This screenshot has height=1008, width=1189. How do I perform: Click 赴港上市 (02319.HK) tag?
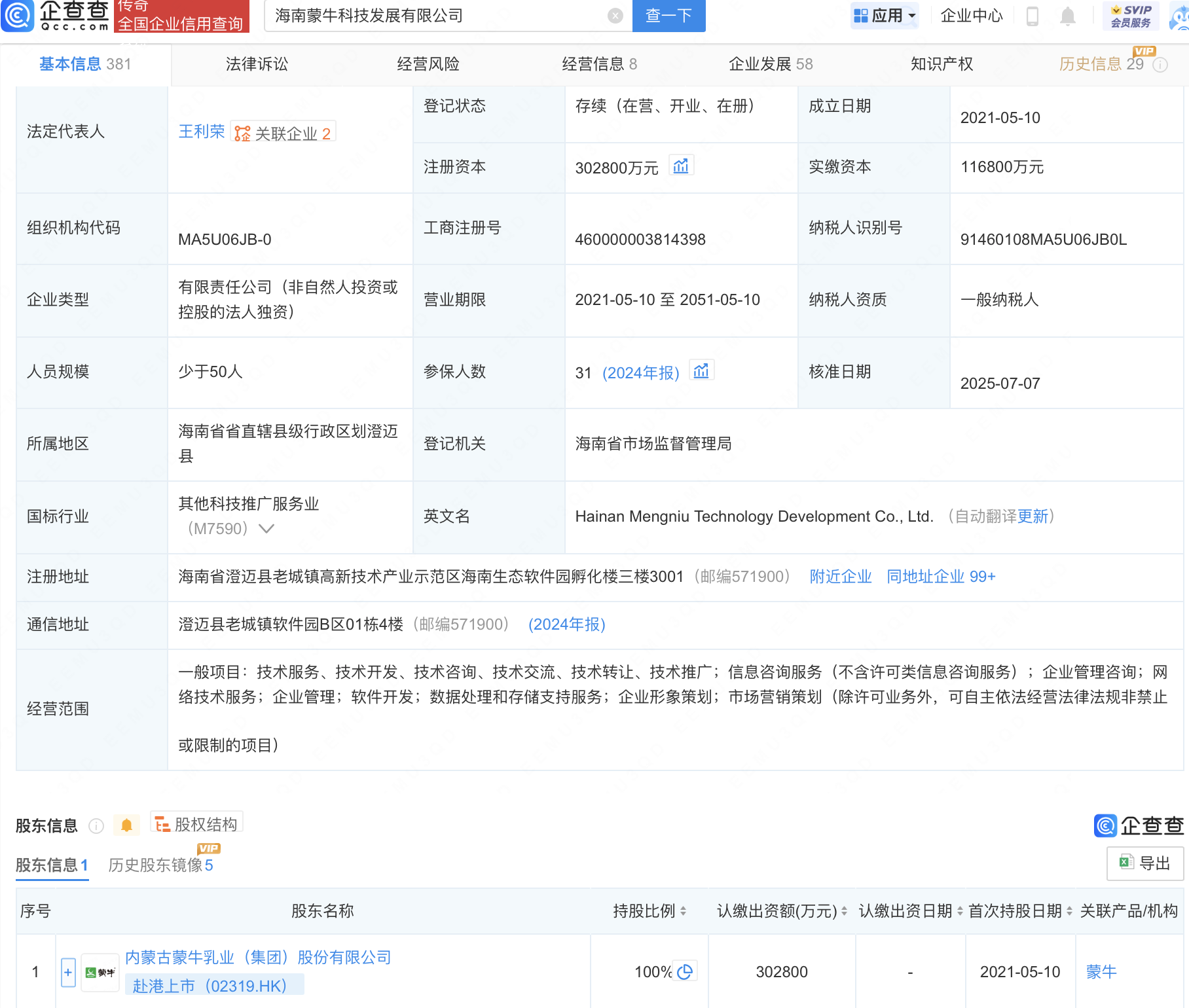[214, 986]
